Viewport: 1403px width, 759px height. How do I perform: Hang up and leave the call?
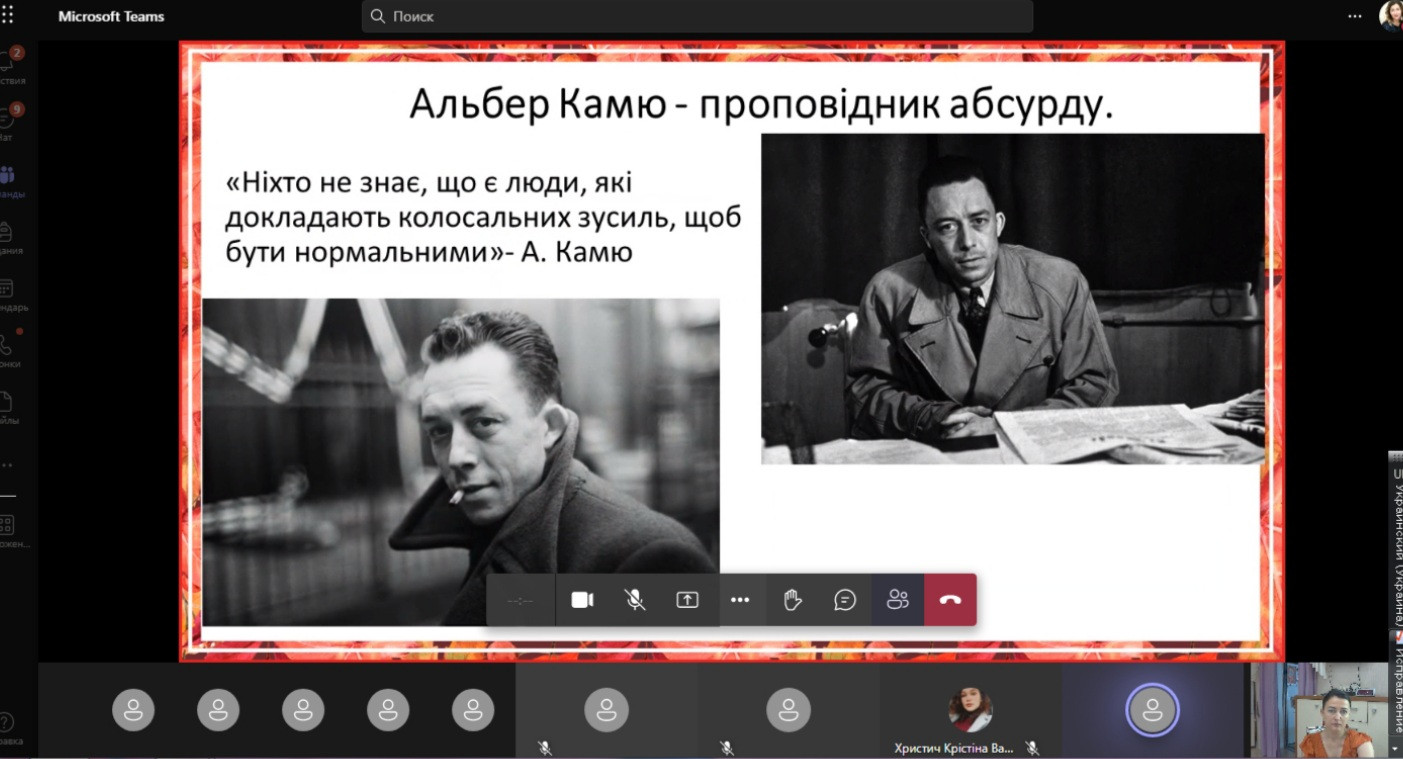tap(950, 600)
